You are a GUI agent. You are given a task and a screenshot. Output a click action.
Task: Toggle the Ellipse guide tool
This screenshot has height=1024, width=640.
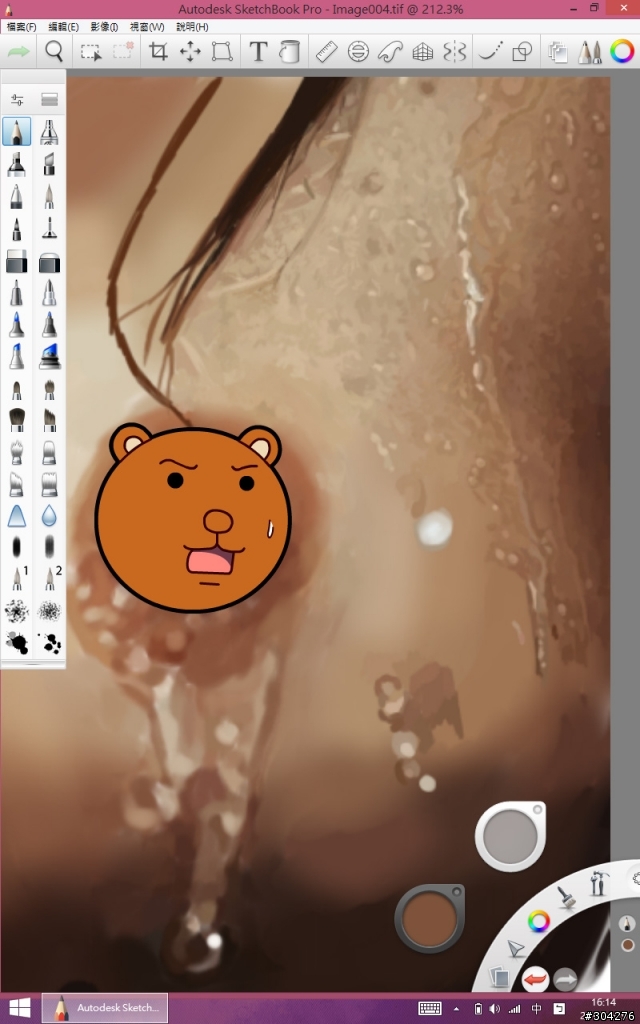(358, 51)
